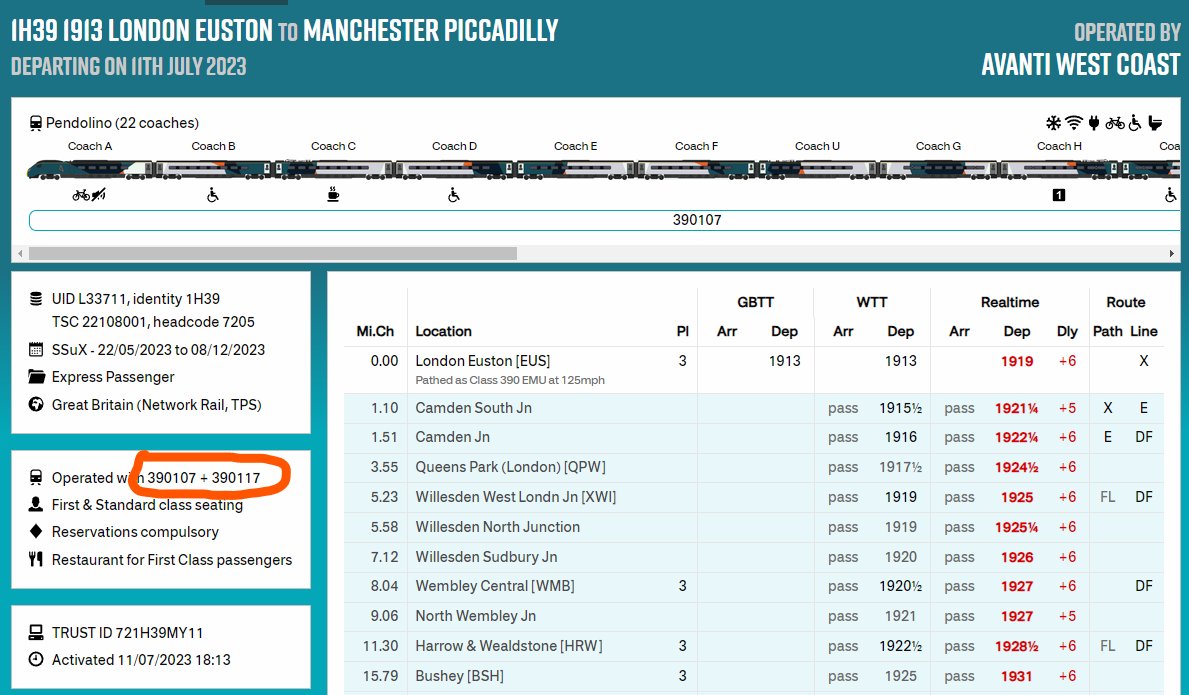Open Camden Jn location

[453, 437]
